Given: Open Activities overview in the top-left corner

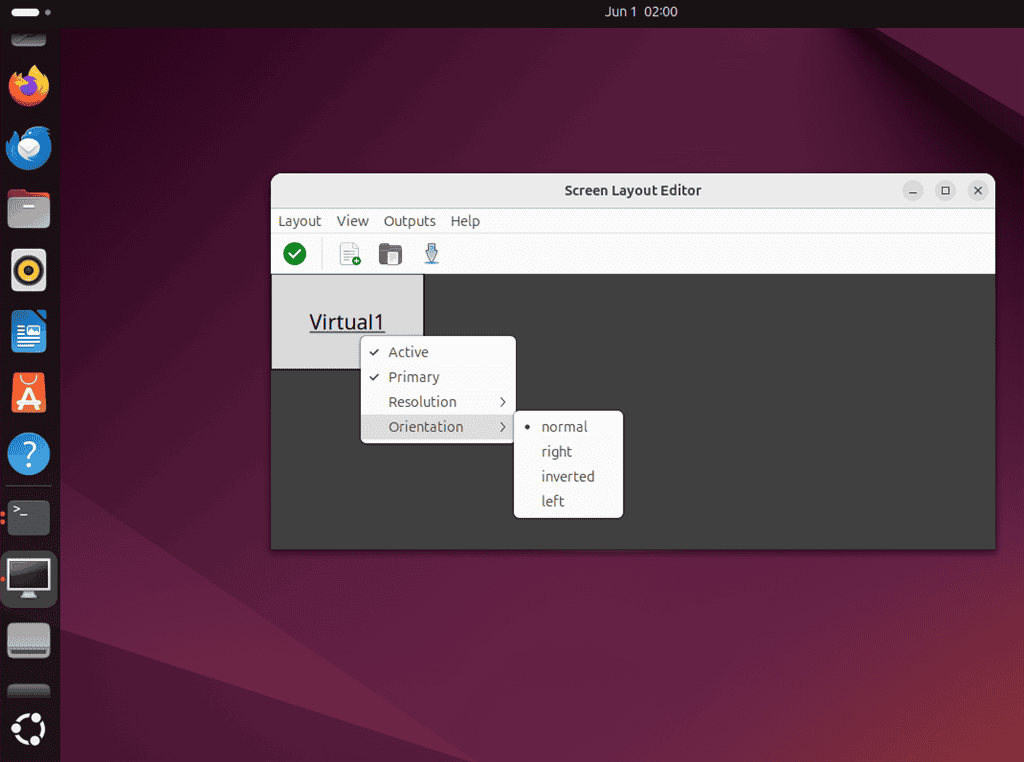Looking at the screenshot, I should tap(31, 12).
